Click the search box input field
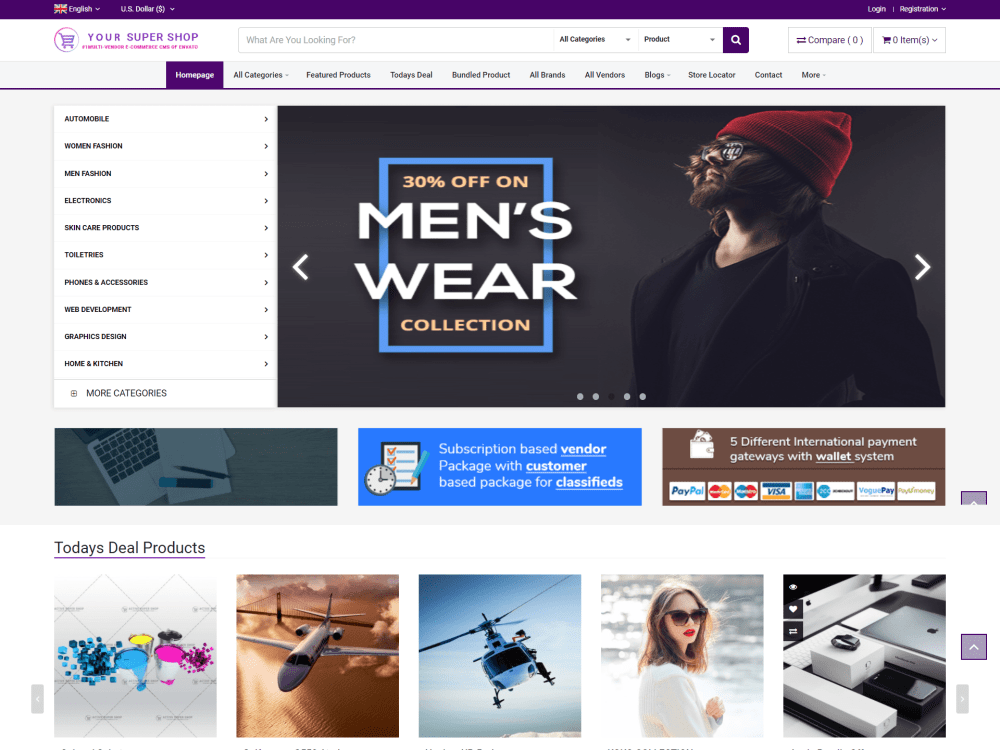Screen dimensions: 1000x750 (395, 40)
